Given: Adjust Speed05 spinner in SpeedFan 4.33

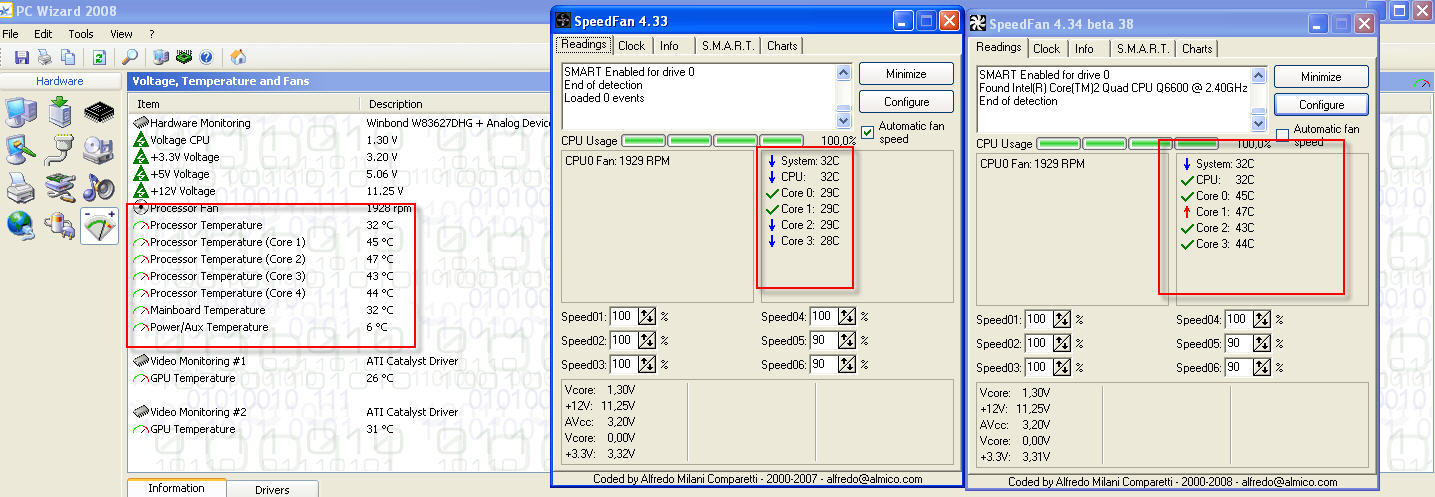Looking at the screenshot, I should [847, 340].
